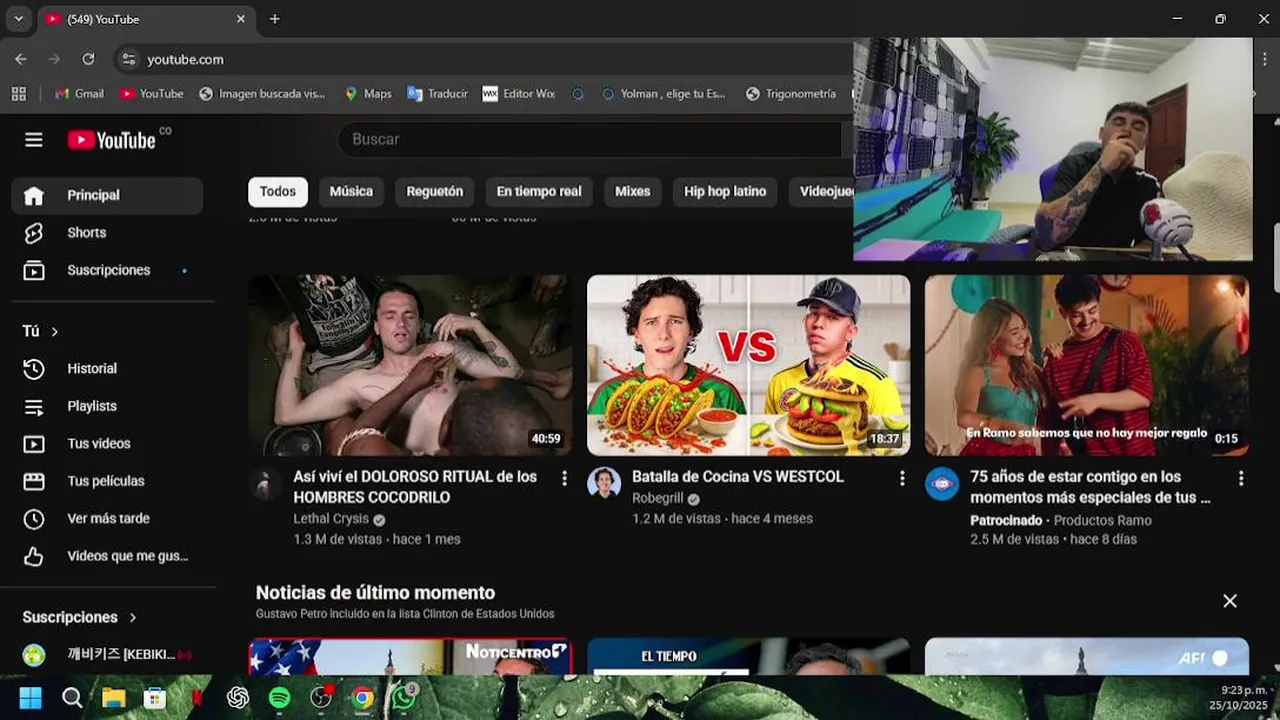Close the YouTube browser tab
Viewport: 1280px width, 720px height.
tap(241, 19)
